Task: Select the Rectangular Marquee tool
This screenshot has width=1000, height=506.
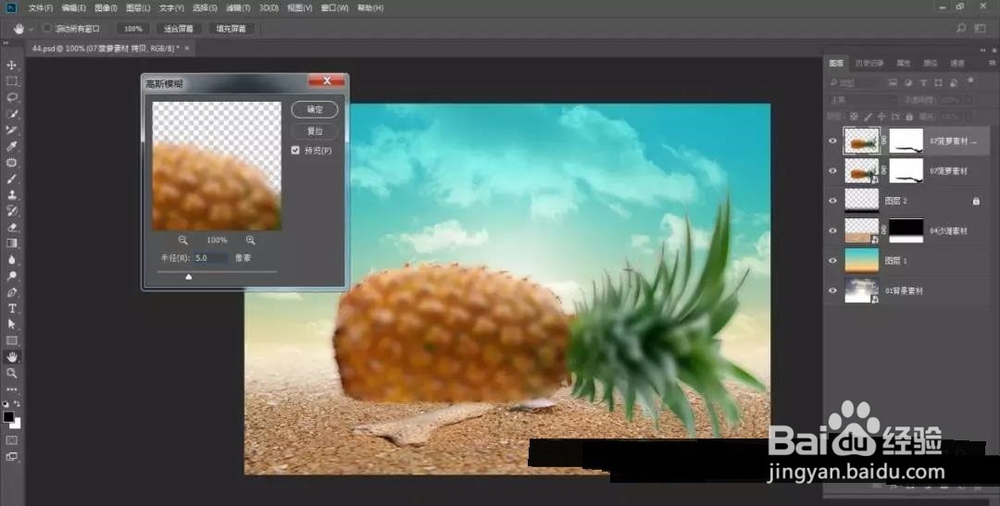Action: (11, 82)
